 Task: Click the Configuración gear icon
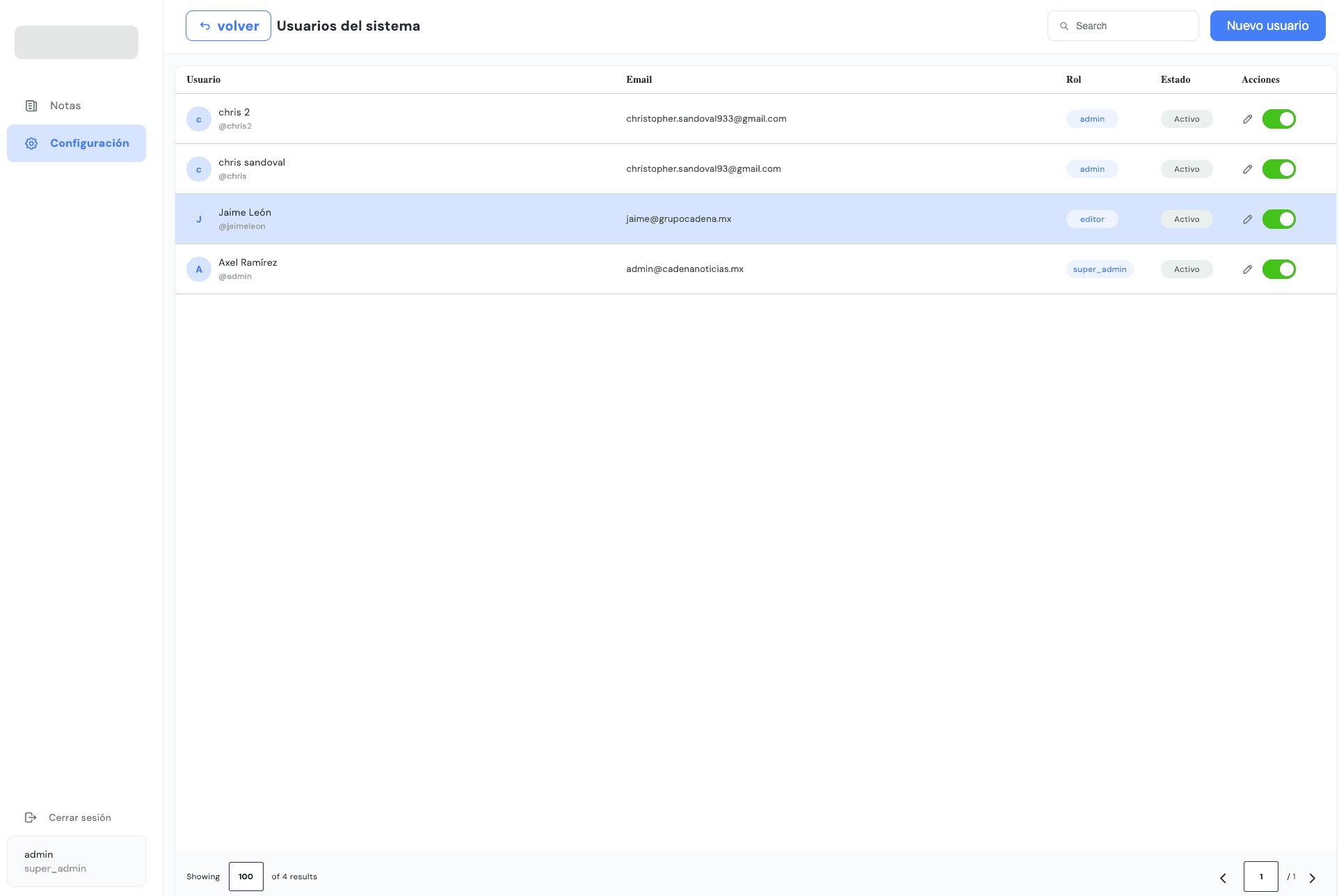pos(31,143)
